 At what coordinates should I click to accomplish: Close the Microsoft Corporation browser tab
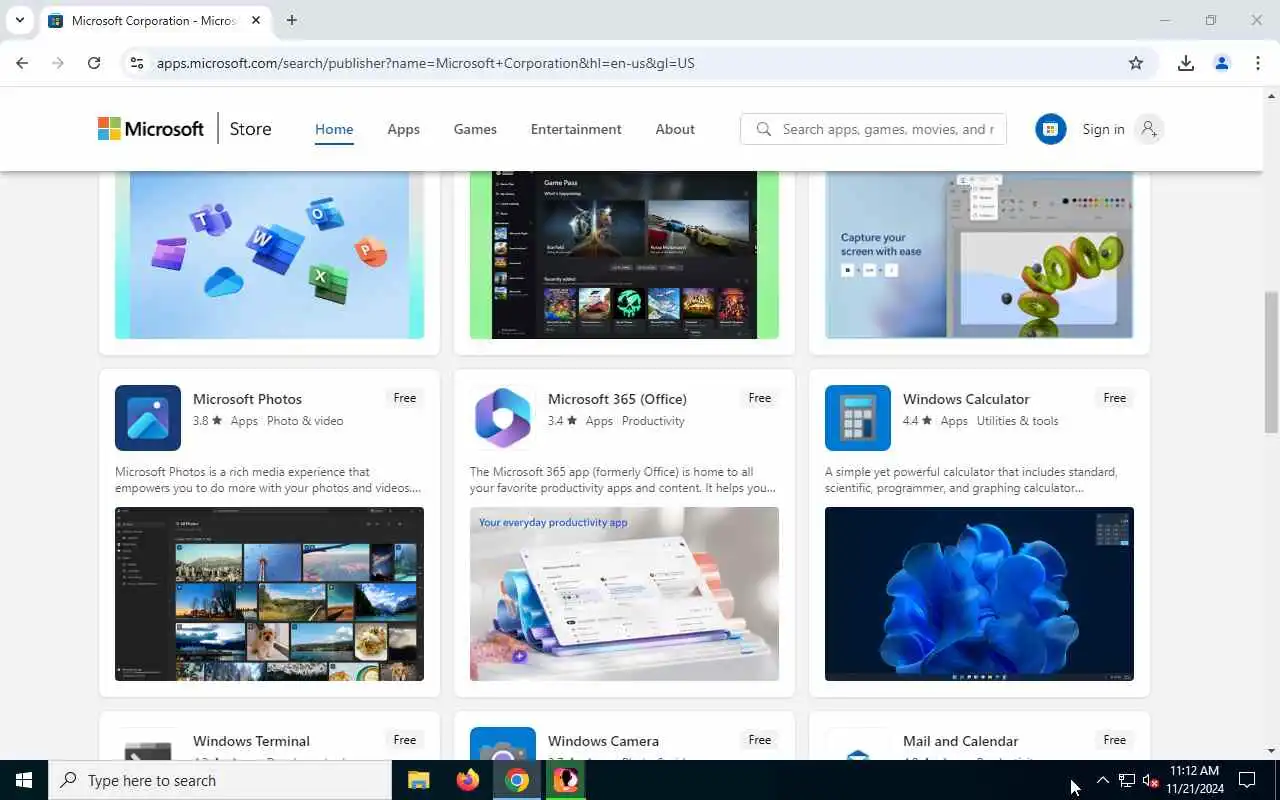tap(256, 20)
